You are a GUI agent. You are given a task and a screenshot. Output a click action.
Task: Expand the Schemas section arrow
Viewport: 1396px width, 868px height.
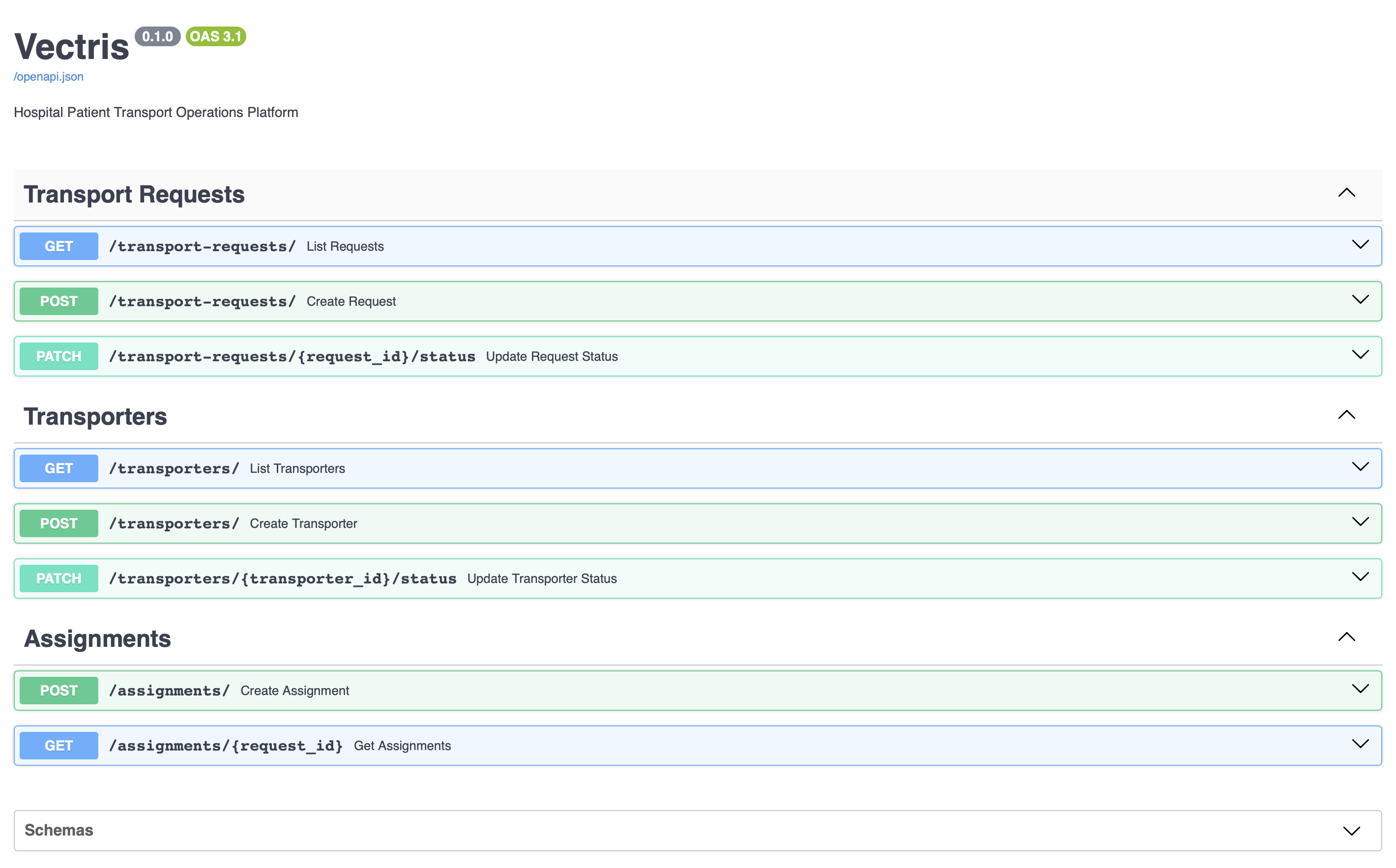(1352, 831)
